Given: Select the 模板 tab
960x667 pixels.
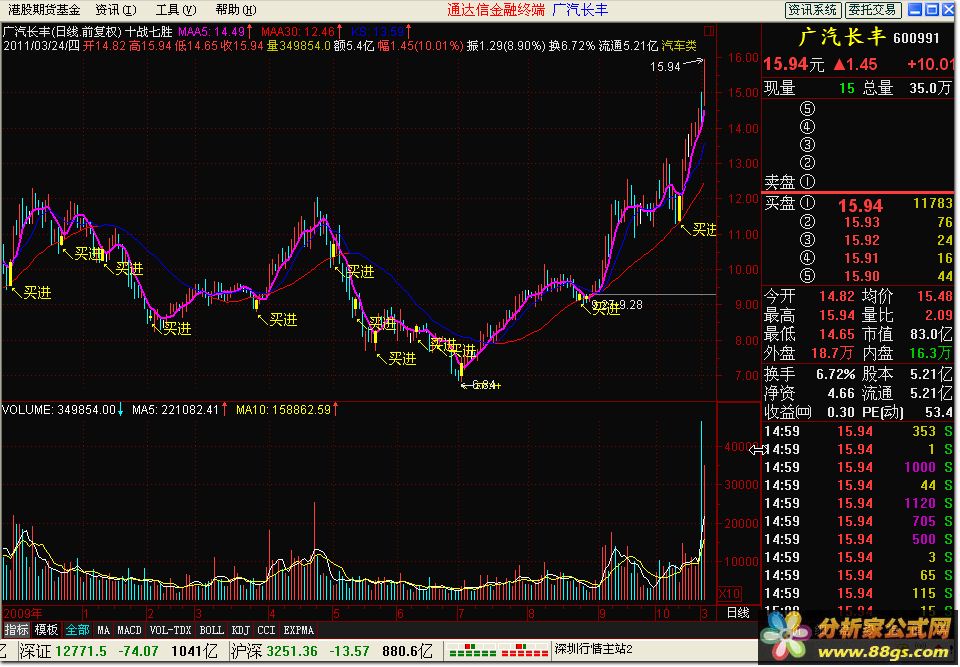Looking at the screenshot, I should click(46, 630).
